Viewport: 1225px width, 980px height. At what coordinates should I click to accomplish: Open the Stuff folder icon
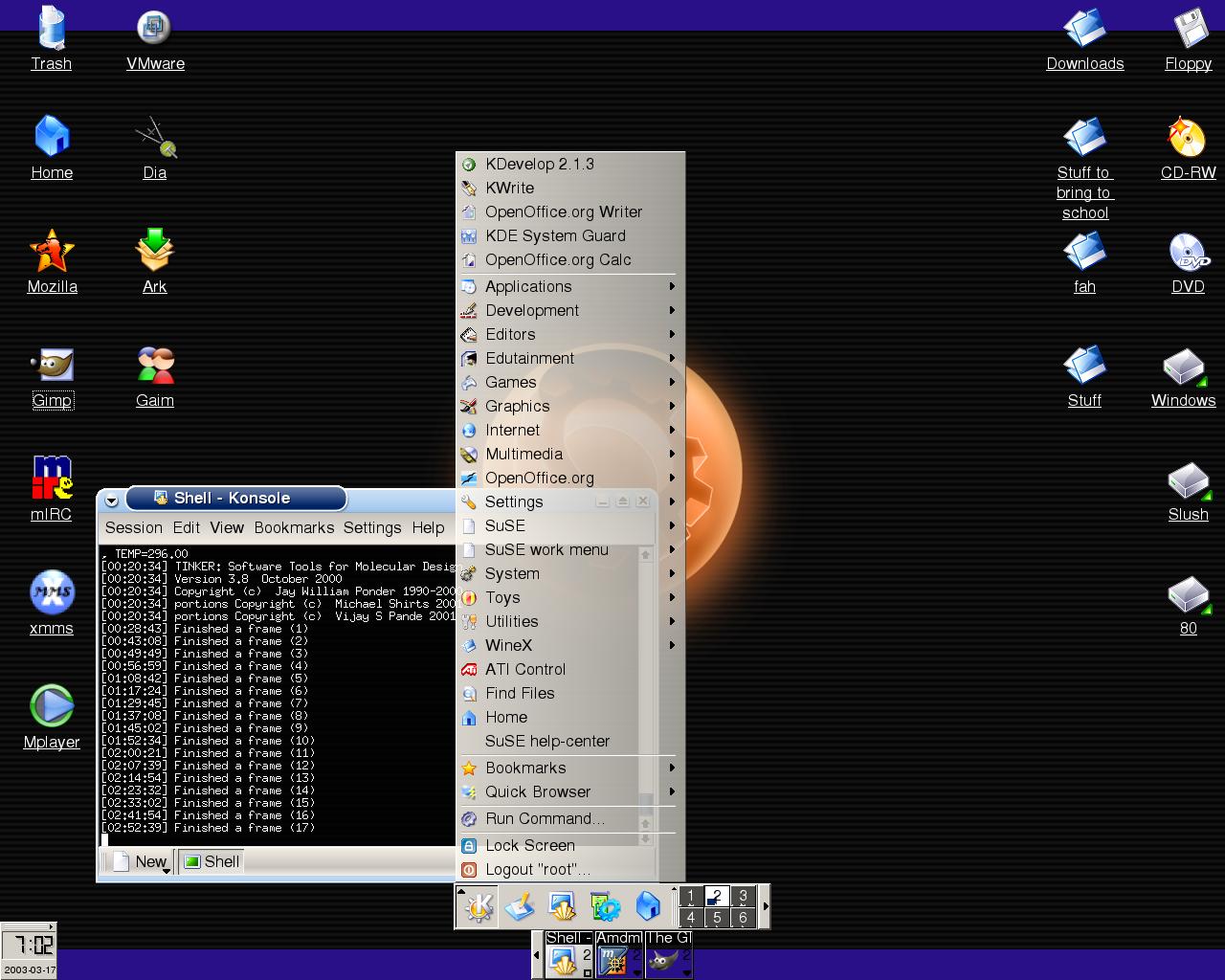point(1084,375)
